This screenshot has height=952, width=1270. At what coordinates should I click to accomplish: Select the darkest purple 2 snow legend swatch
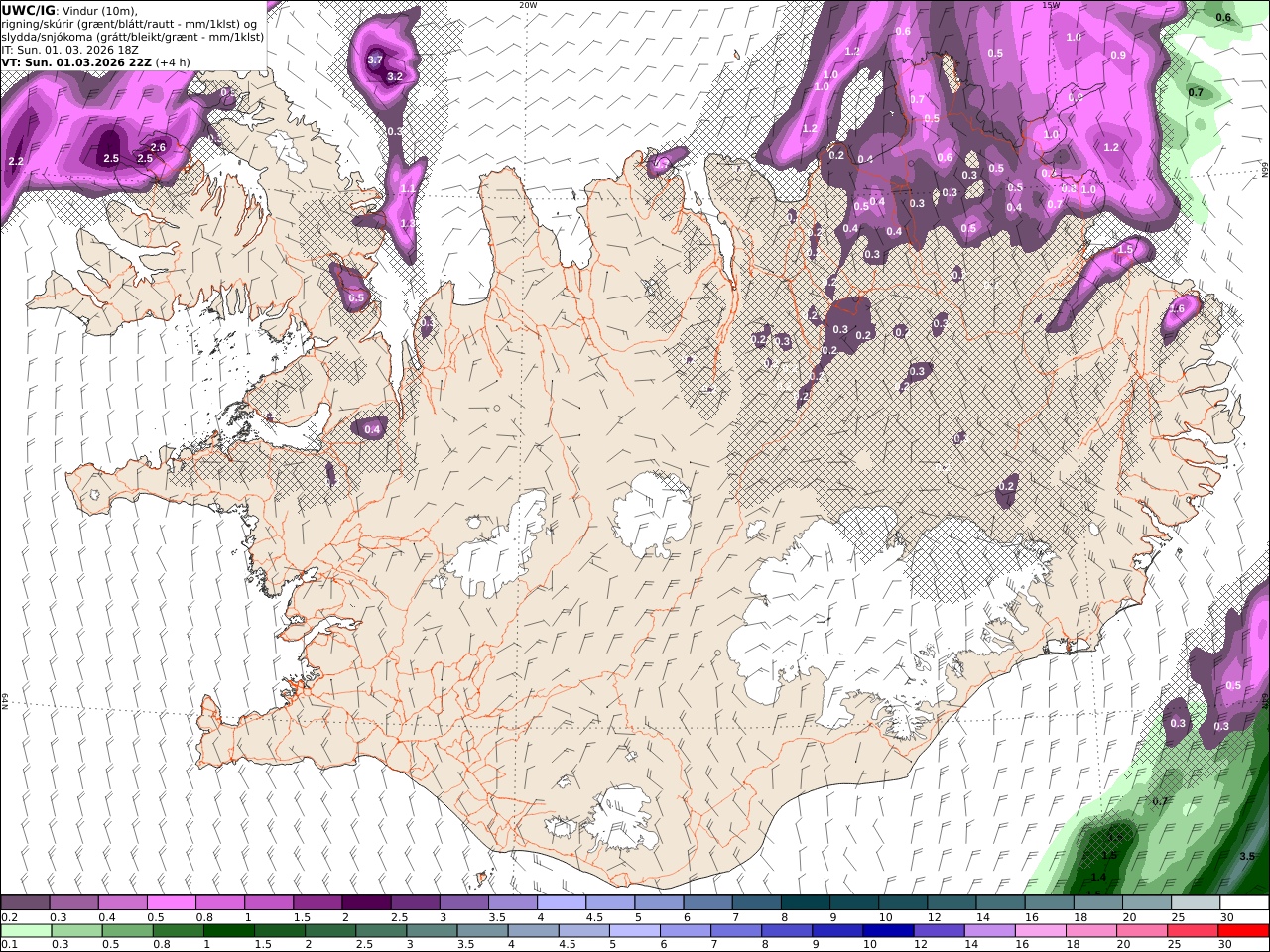pos(366,903)
